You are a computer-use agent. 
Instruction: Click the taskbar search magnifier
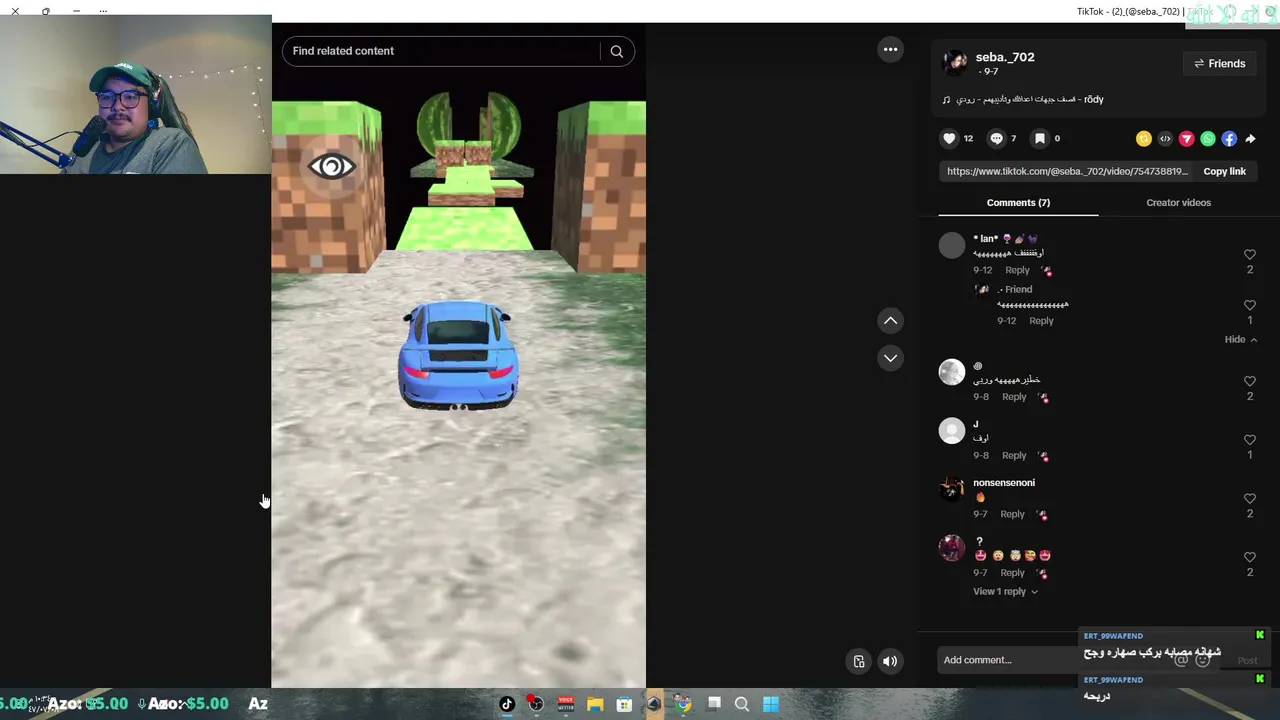(742, 704)
